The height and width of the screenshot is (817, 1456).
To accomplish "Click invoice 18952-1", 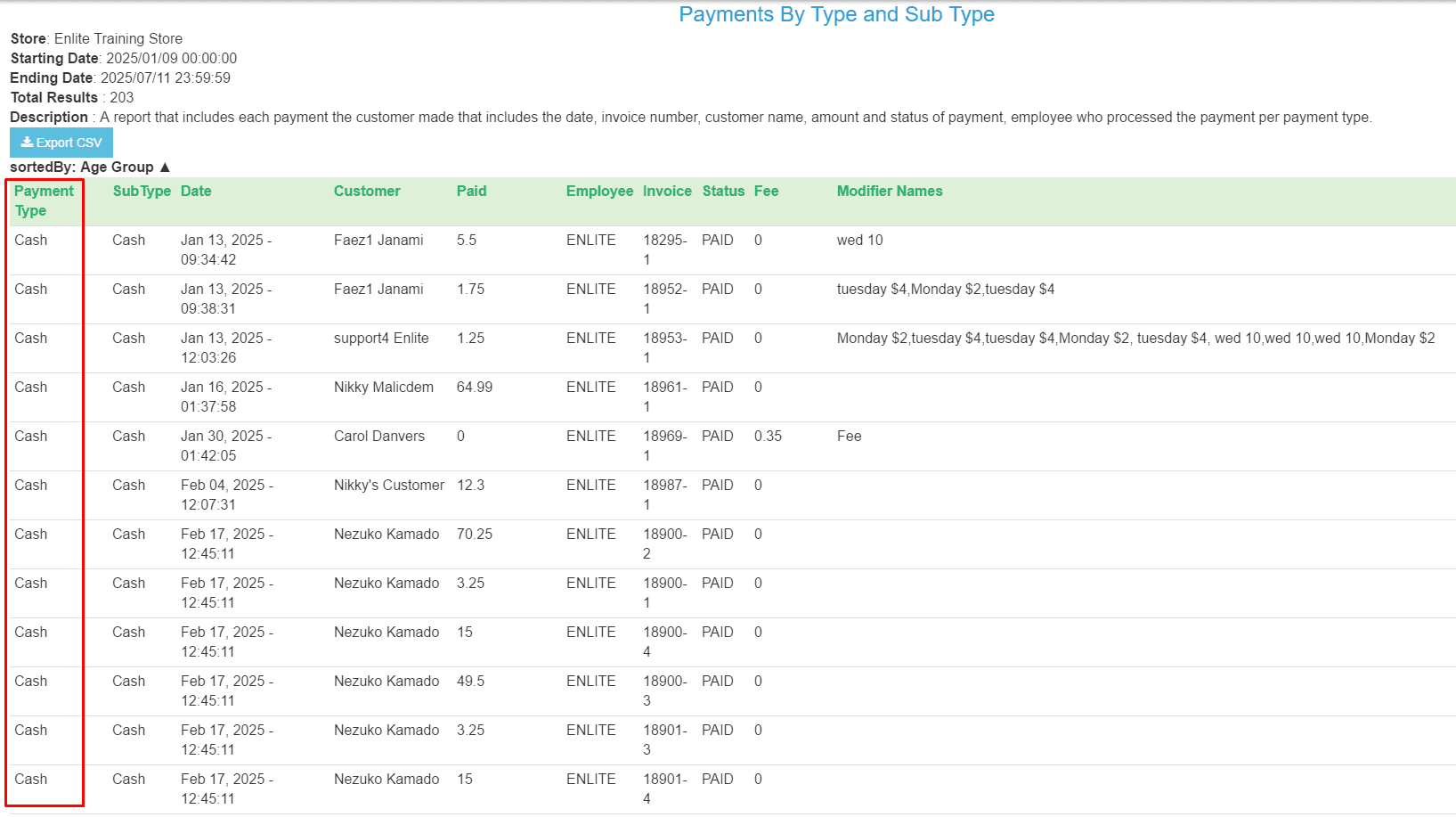I will 665,299.
